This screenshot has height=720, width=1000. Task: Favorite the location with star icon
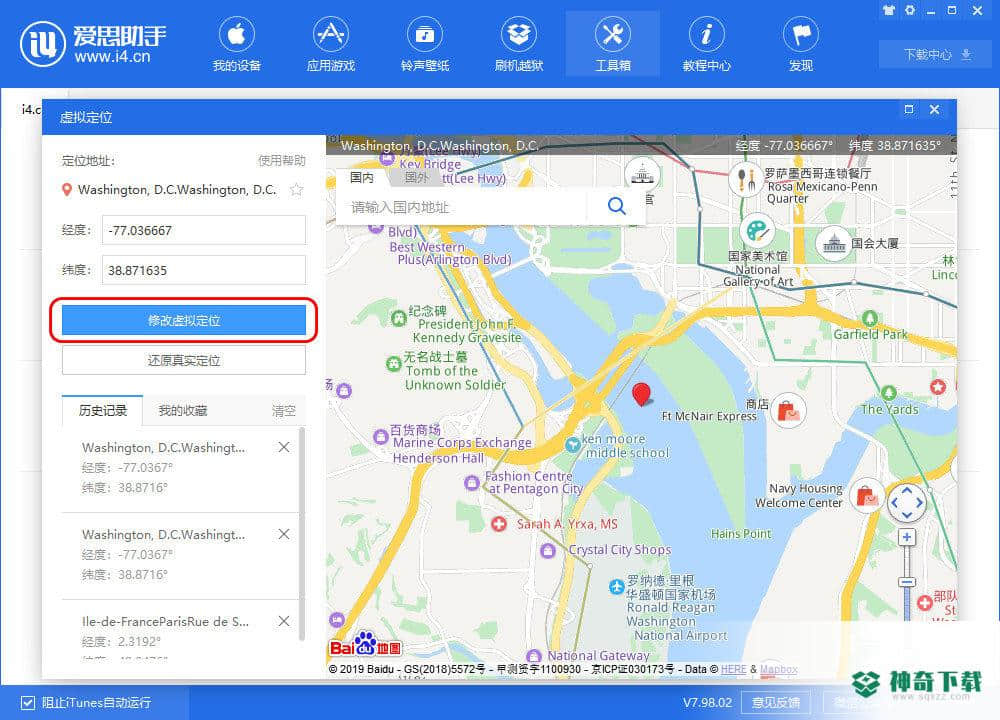[x=297, y=189]
